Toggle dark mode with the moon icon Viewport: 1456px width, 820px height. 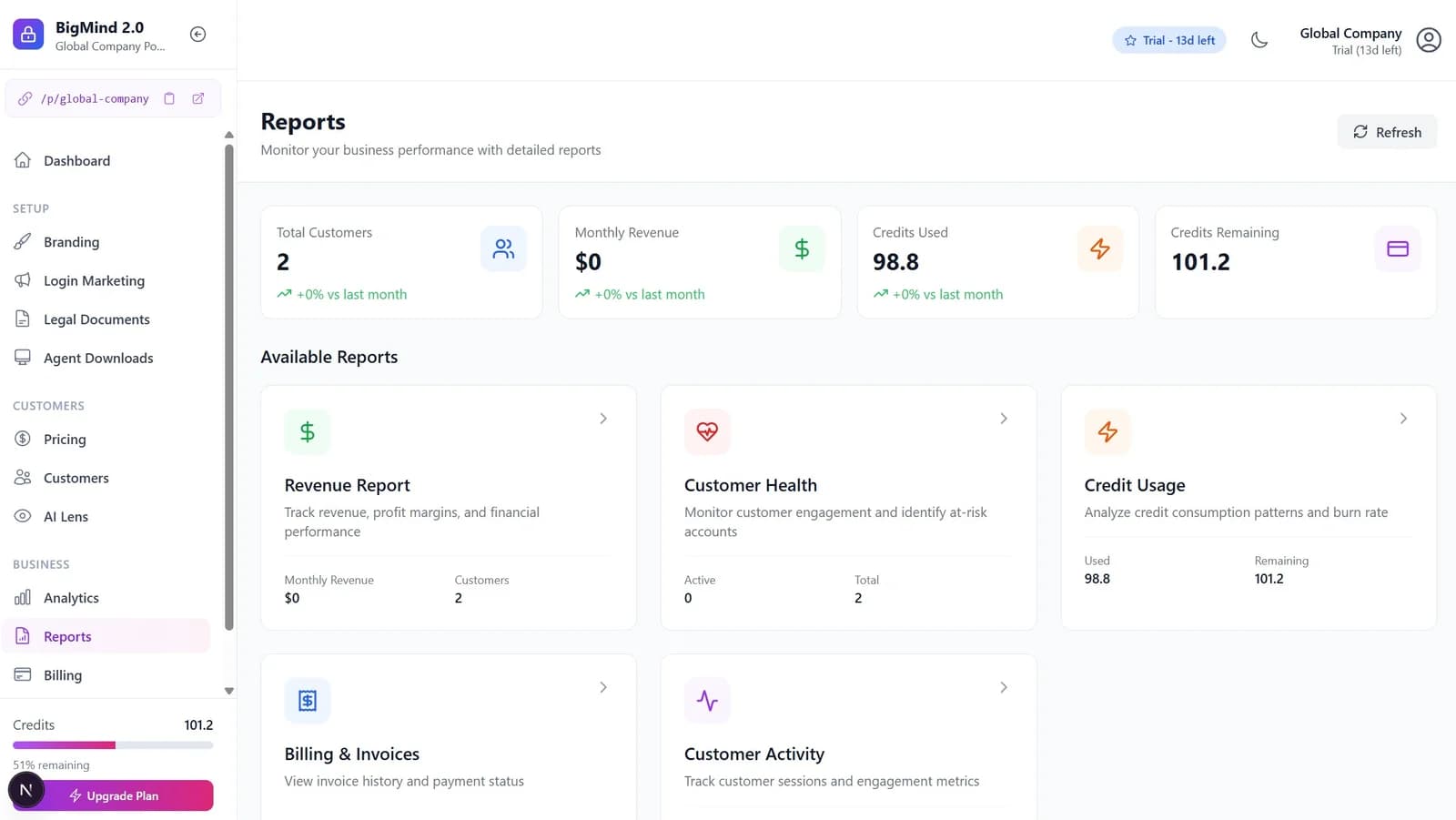pos(1259,40)
